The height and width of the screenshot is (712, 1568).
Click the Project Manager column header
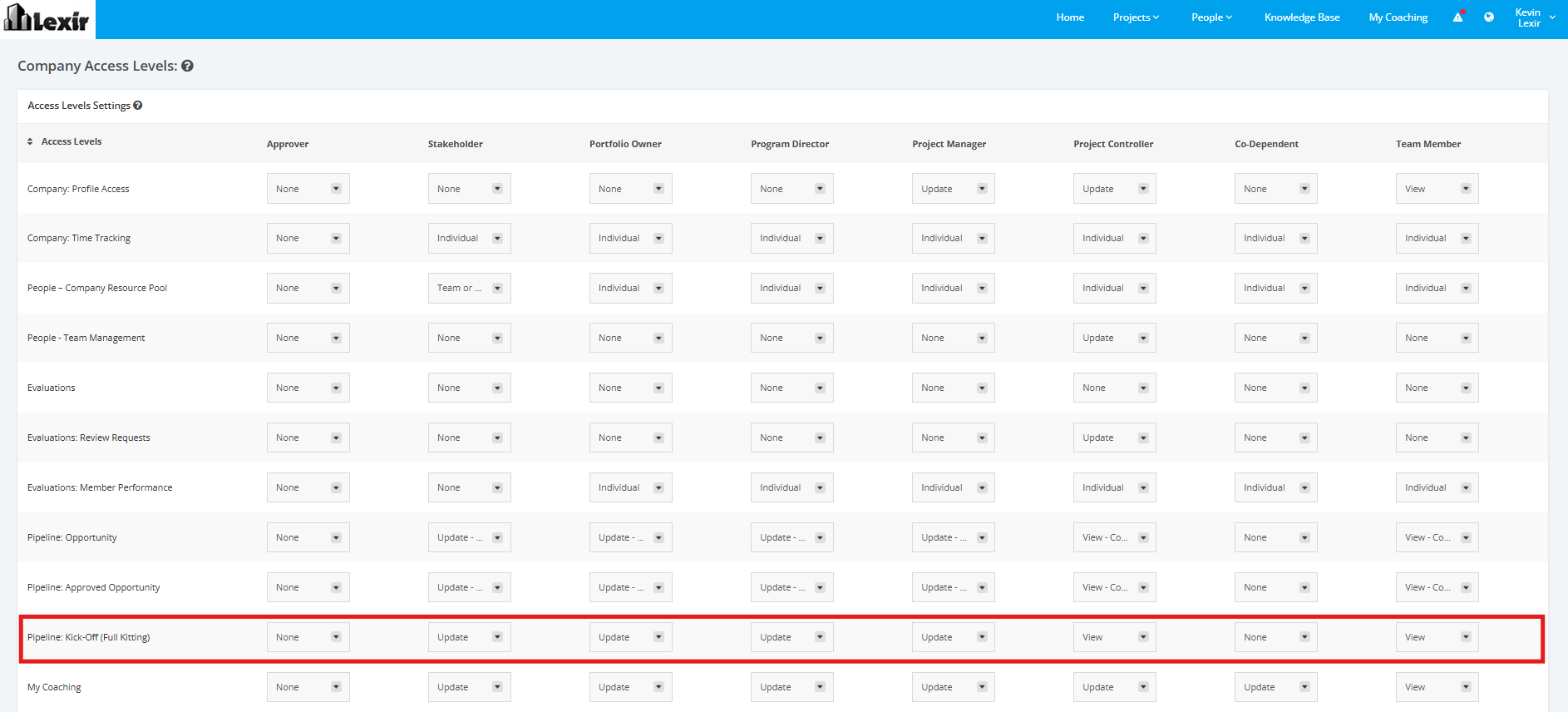pos(949,144)
